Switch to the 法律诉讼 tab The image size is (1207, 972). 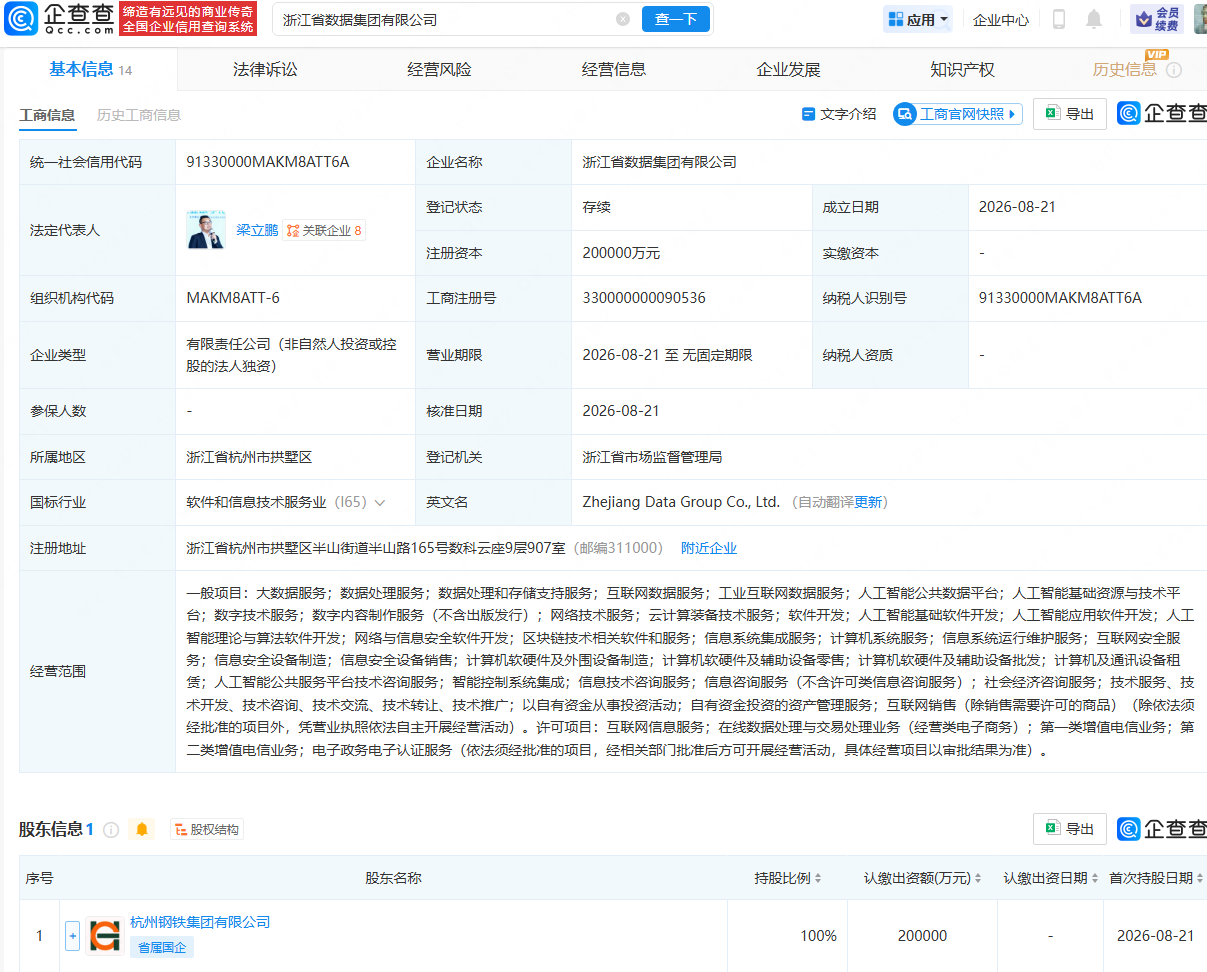265,69
